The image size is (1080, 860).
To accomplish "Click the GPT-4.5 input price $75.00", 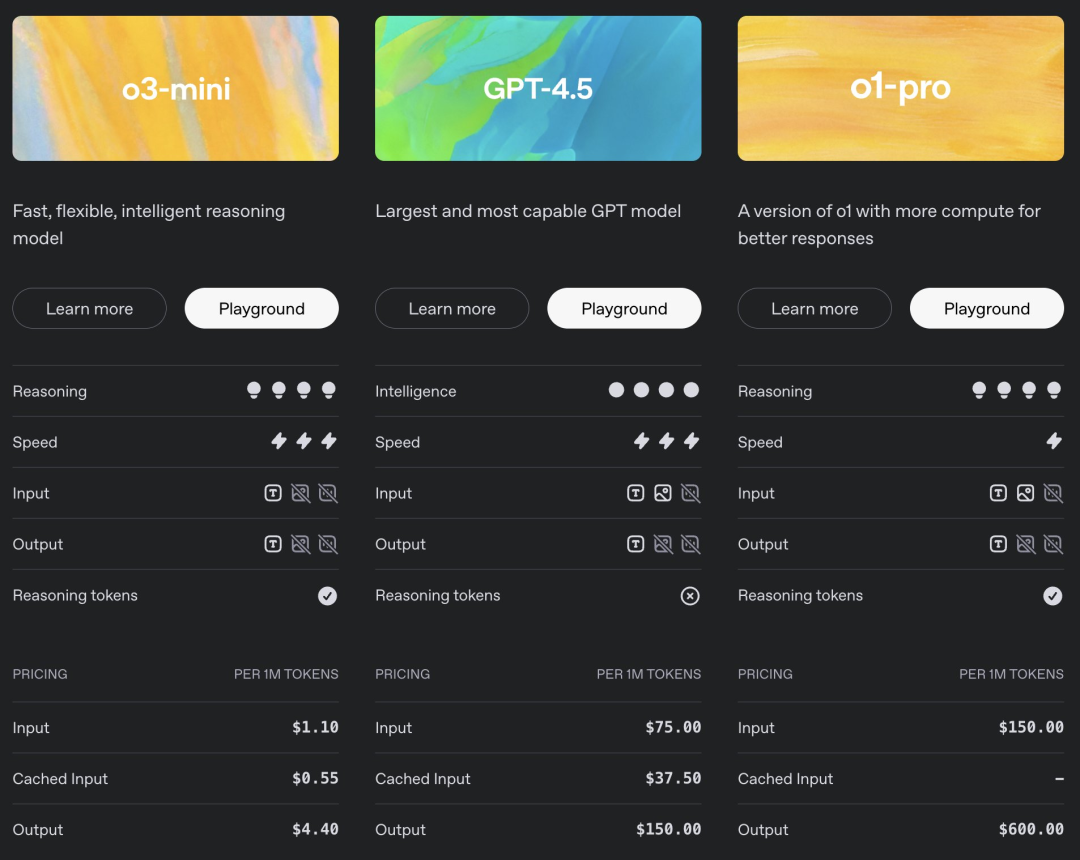I will [x=673, y=727].
